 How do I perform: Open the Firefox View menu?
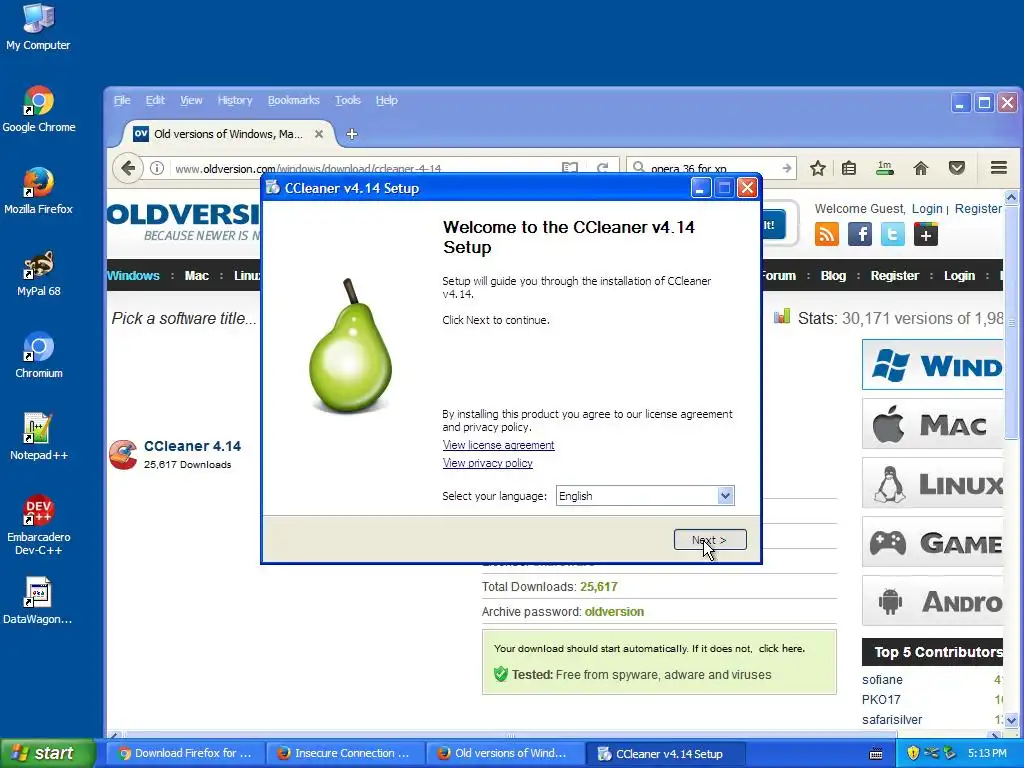[191, 100]
